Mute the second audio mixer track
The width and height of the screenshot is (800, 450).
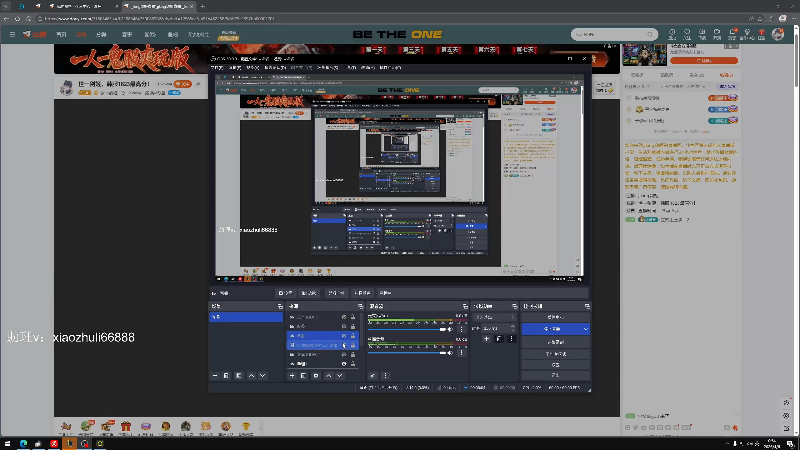(450, 353)
